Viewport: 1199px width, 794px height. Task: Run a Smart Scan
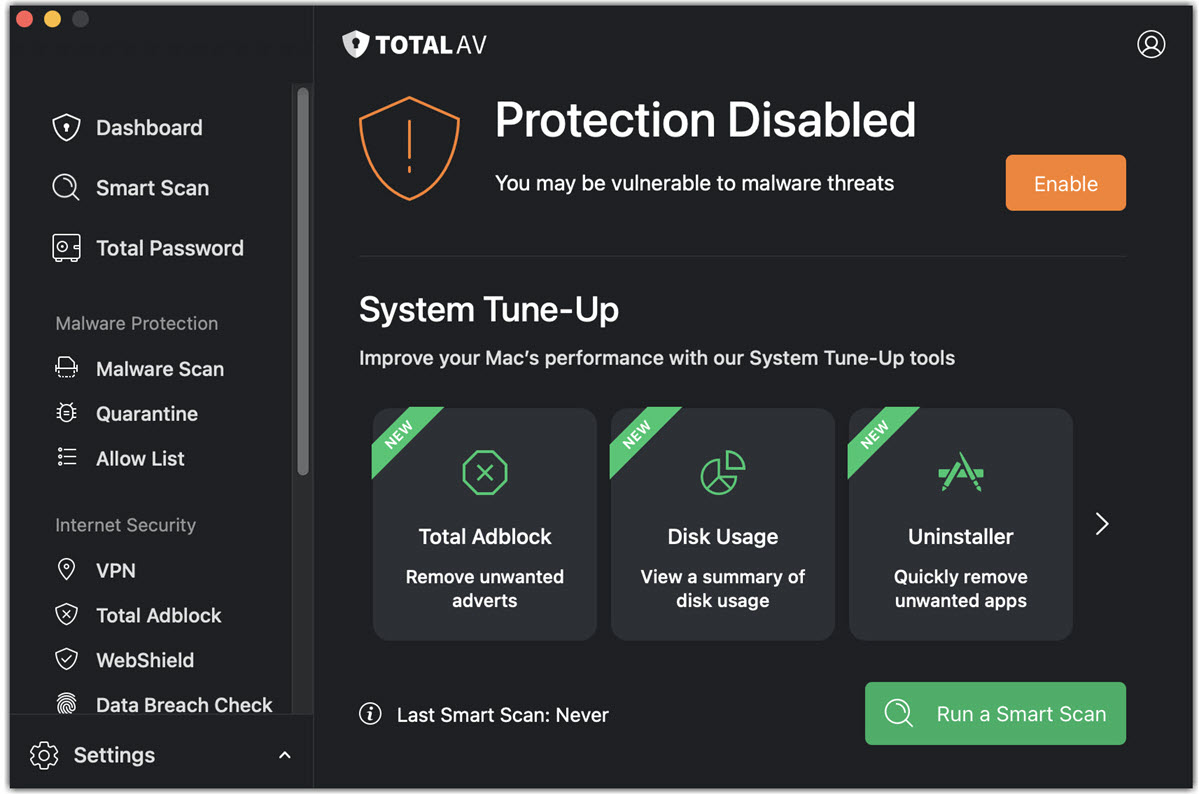pos(995,714)
